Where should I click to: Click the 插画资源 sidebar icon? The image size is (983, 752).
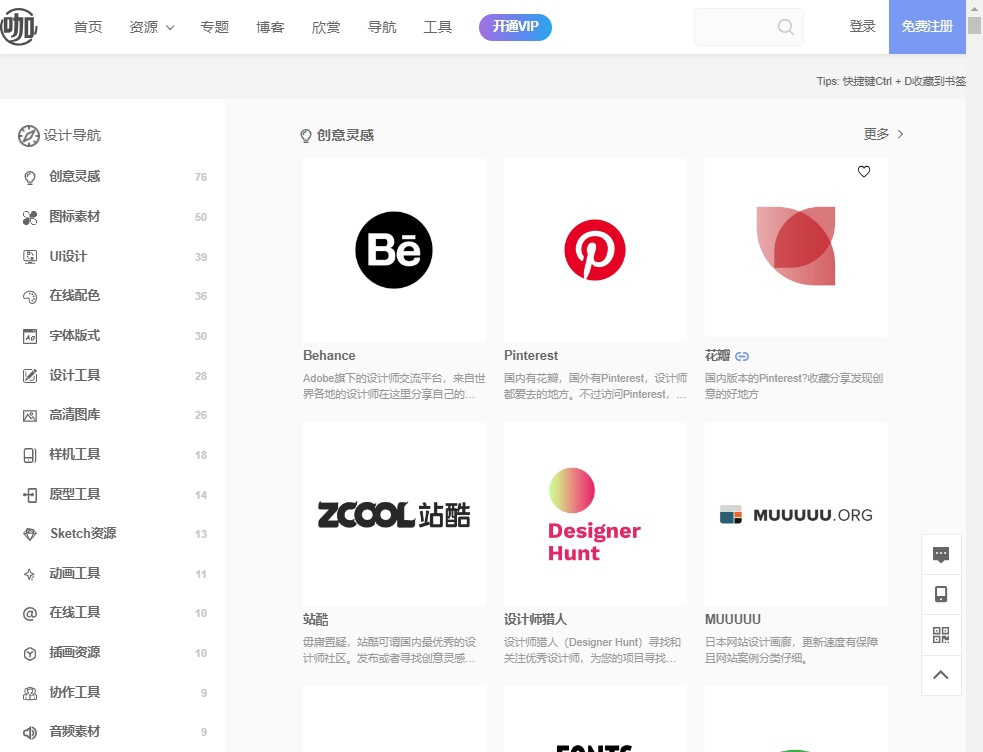(29, 654)
